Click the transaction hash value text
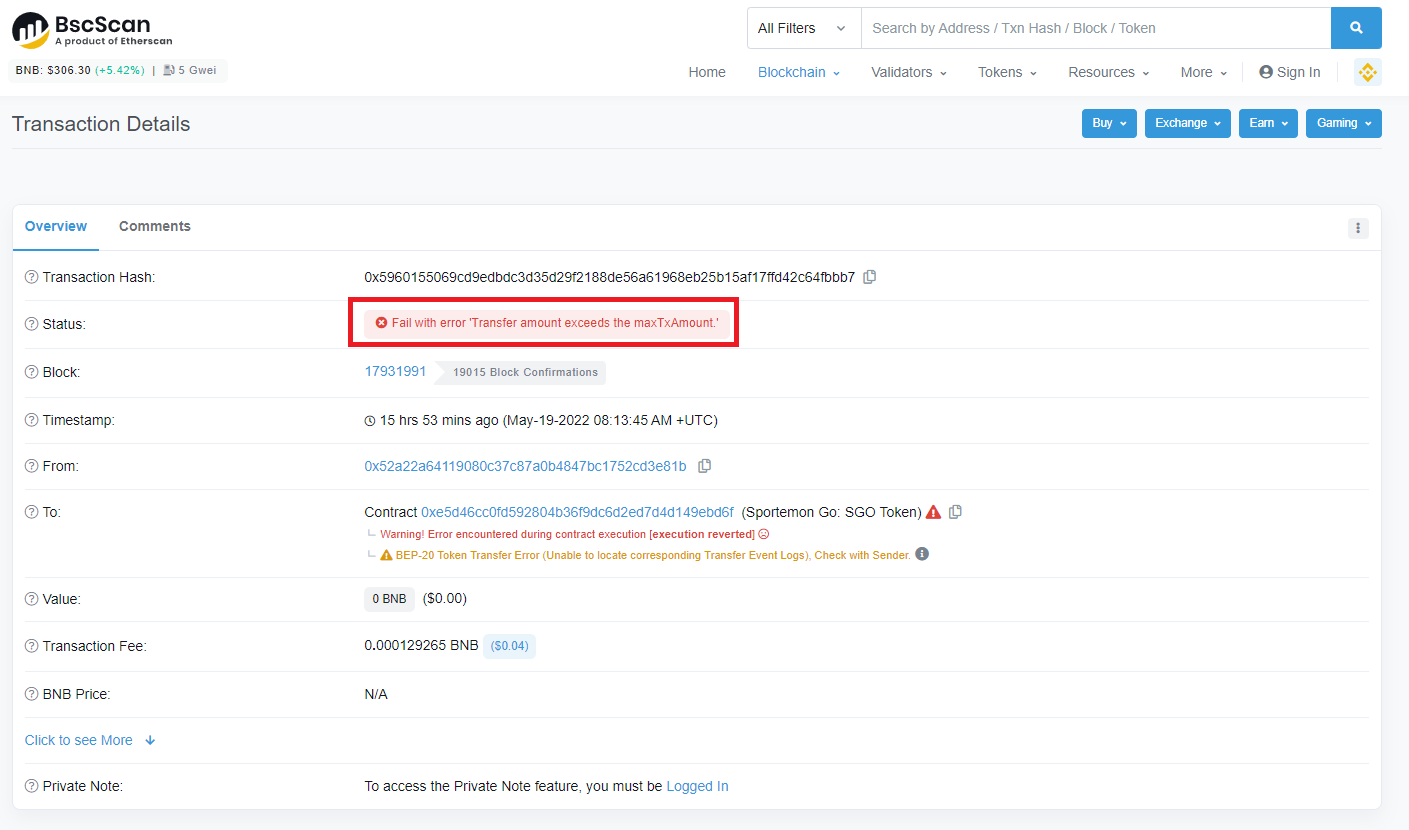The height and width of the screenshot is (830, 1409). [x=609, y=277]
